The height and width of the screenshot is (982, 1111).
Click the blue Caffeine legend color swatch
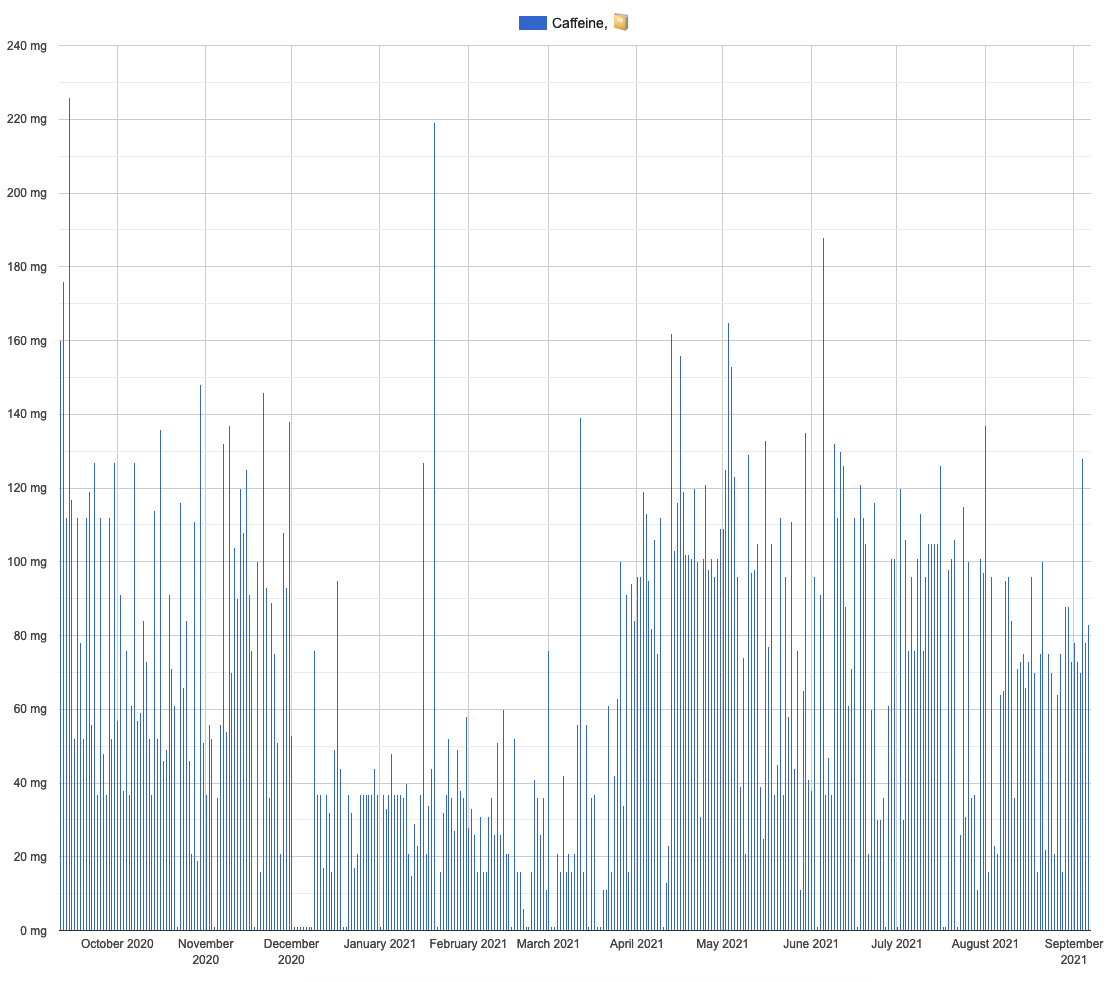[532, 23]
